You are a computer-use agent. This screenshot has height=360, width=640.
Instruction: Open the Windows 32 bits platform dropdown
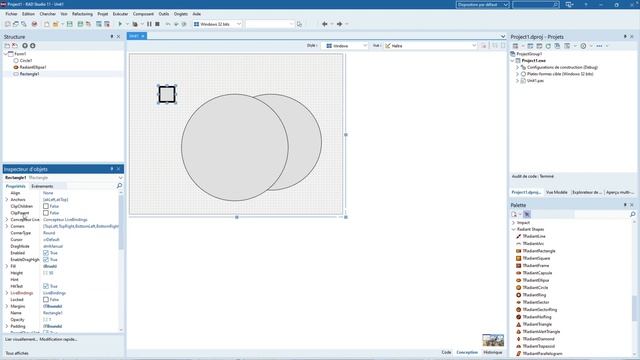tap(218, 24)
